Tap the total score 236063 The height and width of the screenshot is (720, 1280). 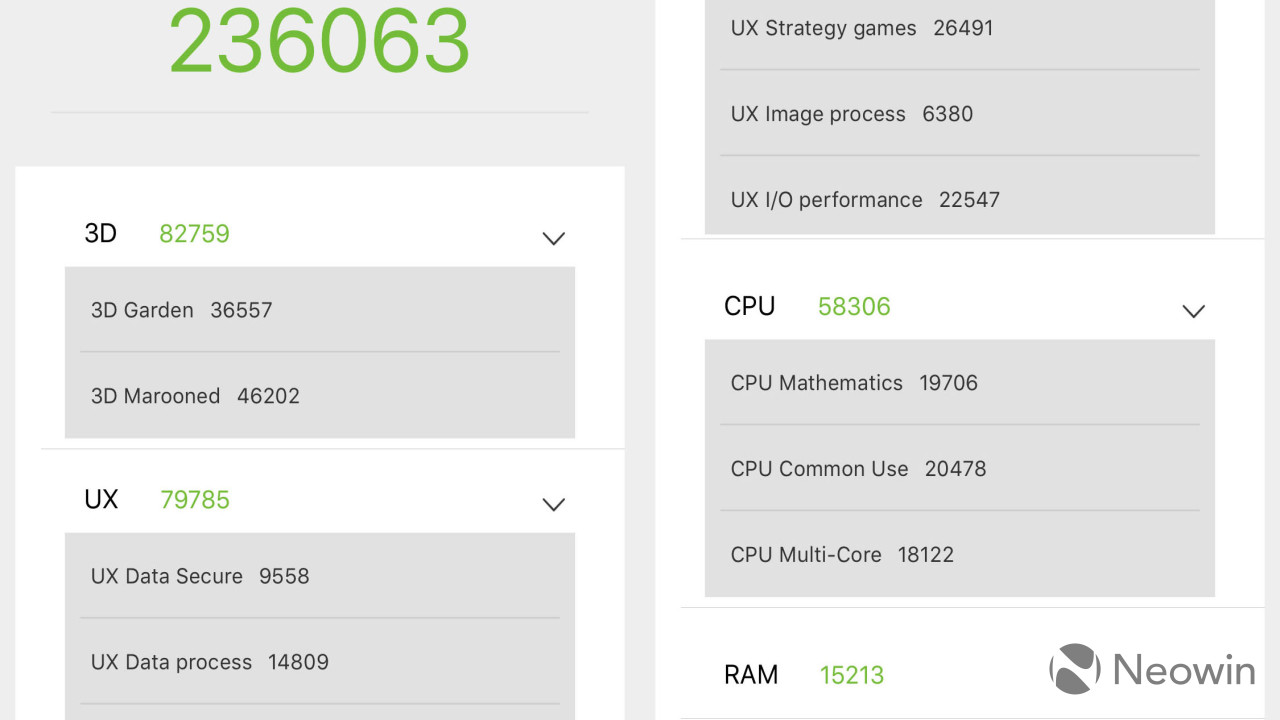click(319, 42)
